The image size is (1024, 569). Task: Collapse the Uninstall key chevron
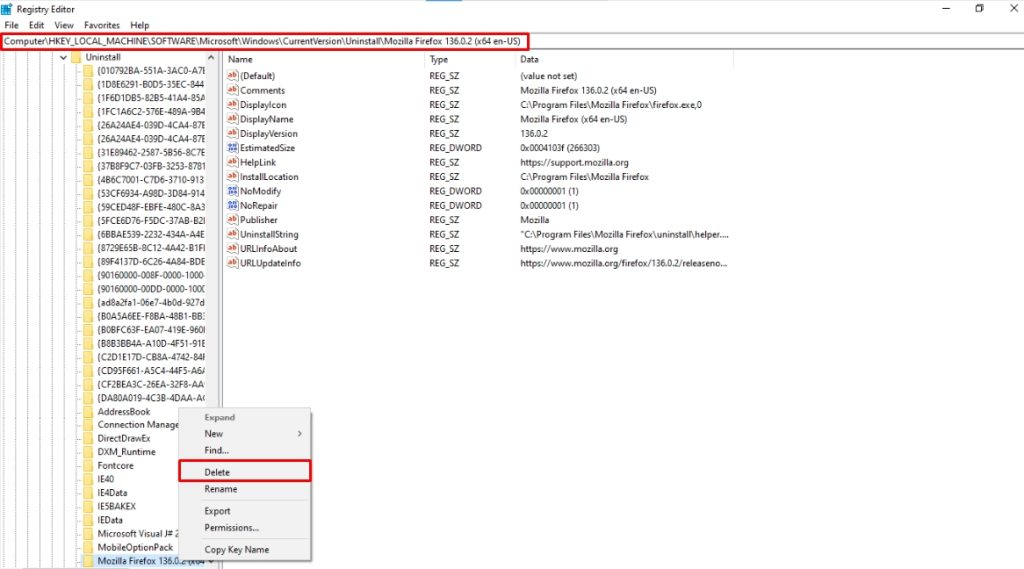(x=63, y=57)
